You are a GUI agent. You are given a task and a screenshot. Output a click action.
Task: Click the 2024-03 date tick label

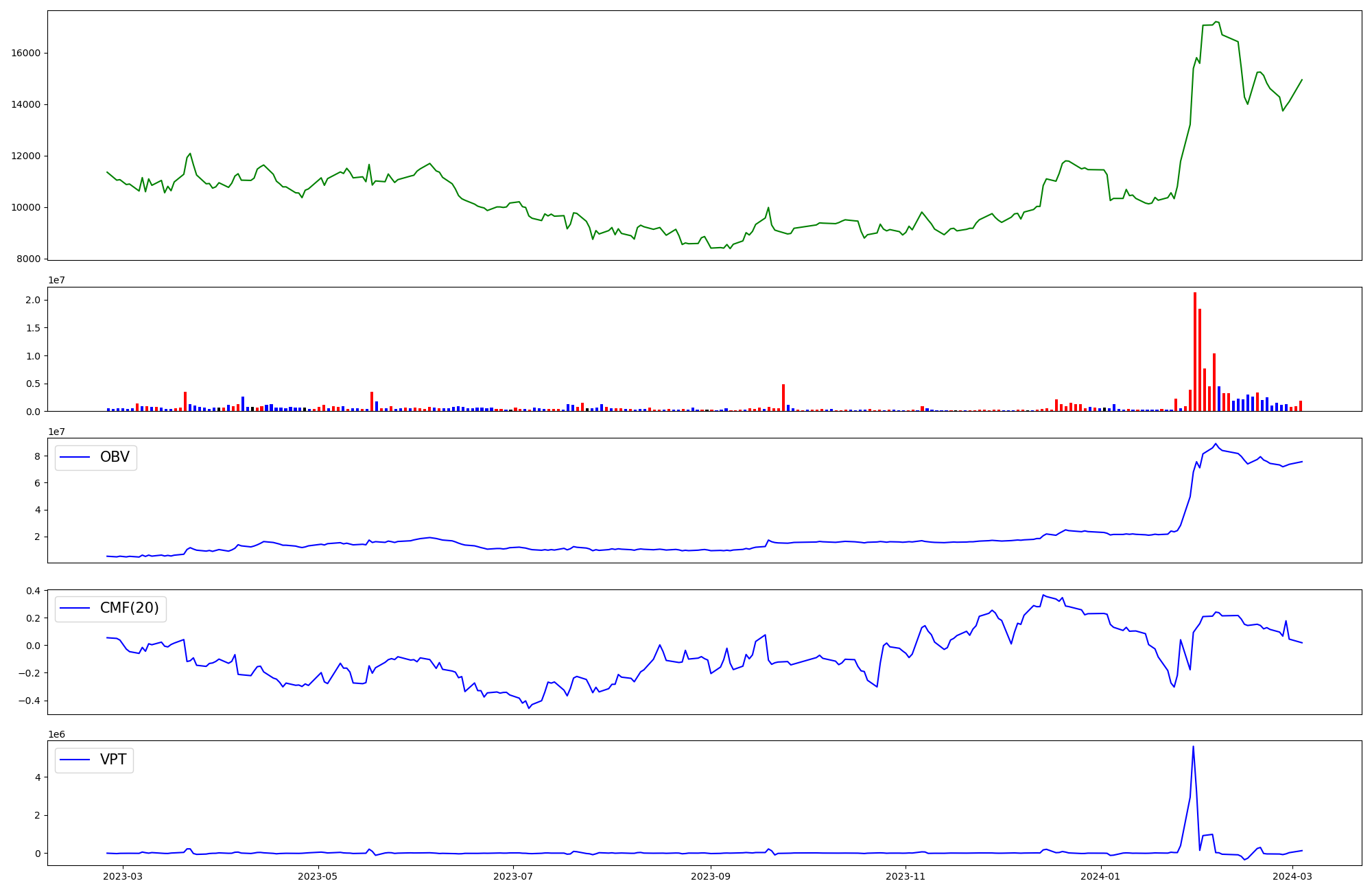tap(1292, 876)
